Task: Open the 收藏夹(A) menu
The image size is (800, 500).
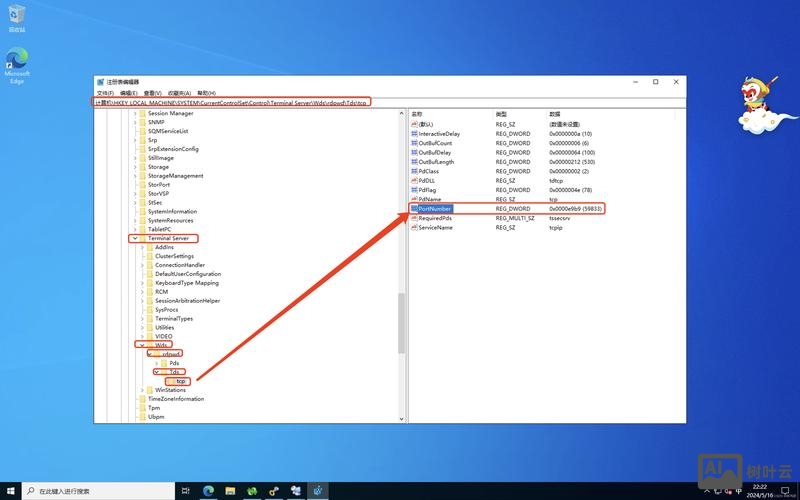Action: [x=180, y=92]
